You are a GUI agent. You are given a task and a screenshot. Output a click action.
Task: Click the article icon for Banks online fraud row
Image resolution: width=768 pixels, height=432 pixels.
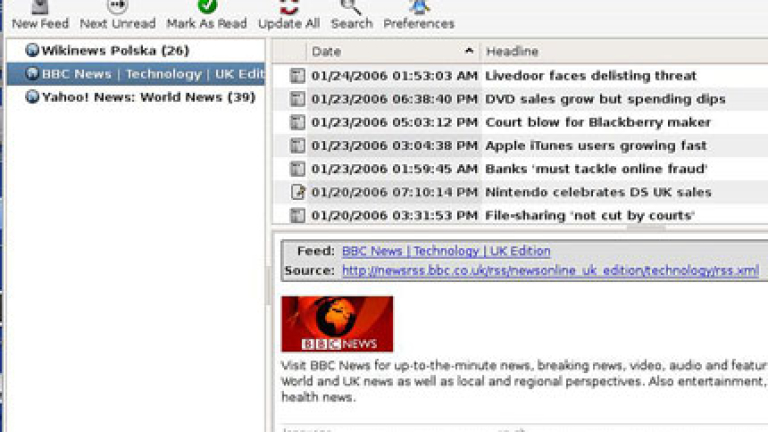point(297,168)
